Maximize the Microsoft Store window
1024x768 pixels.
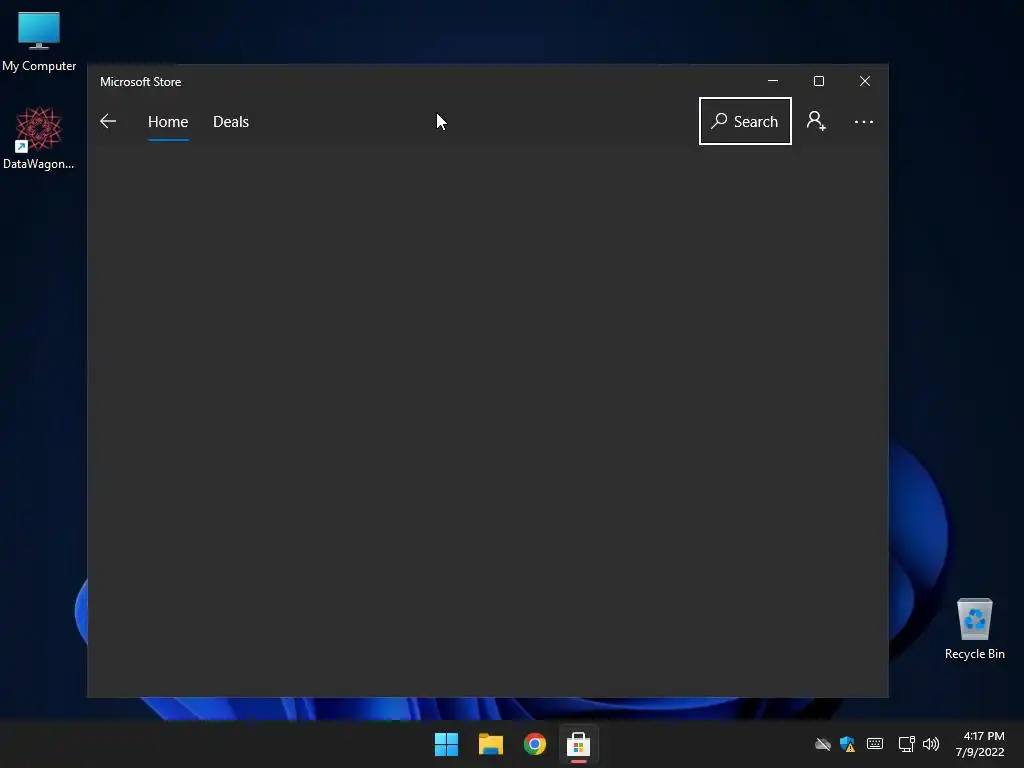tap(819, 81)
